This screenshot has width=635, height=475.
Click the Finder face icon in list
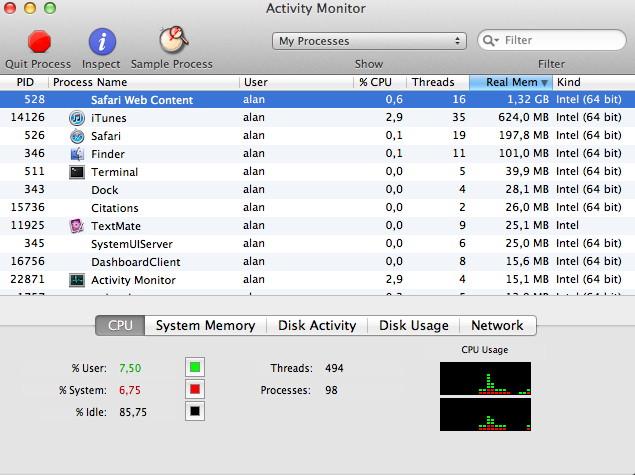77,154
